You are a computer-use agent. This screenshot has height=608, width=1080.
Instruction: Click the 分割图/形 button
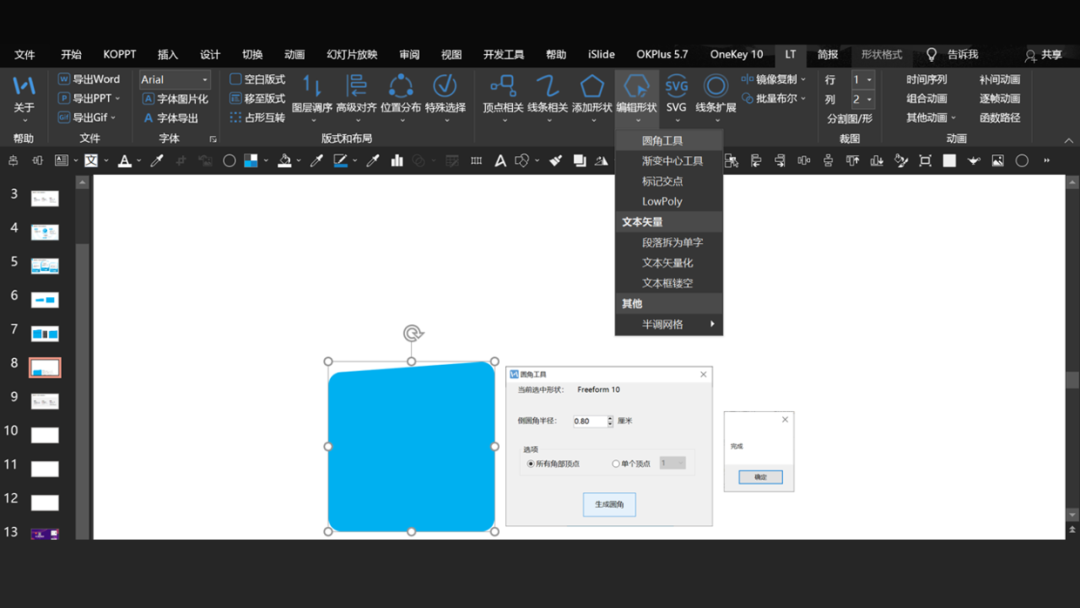(x=849, y=118)
